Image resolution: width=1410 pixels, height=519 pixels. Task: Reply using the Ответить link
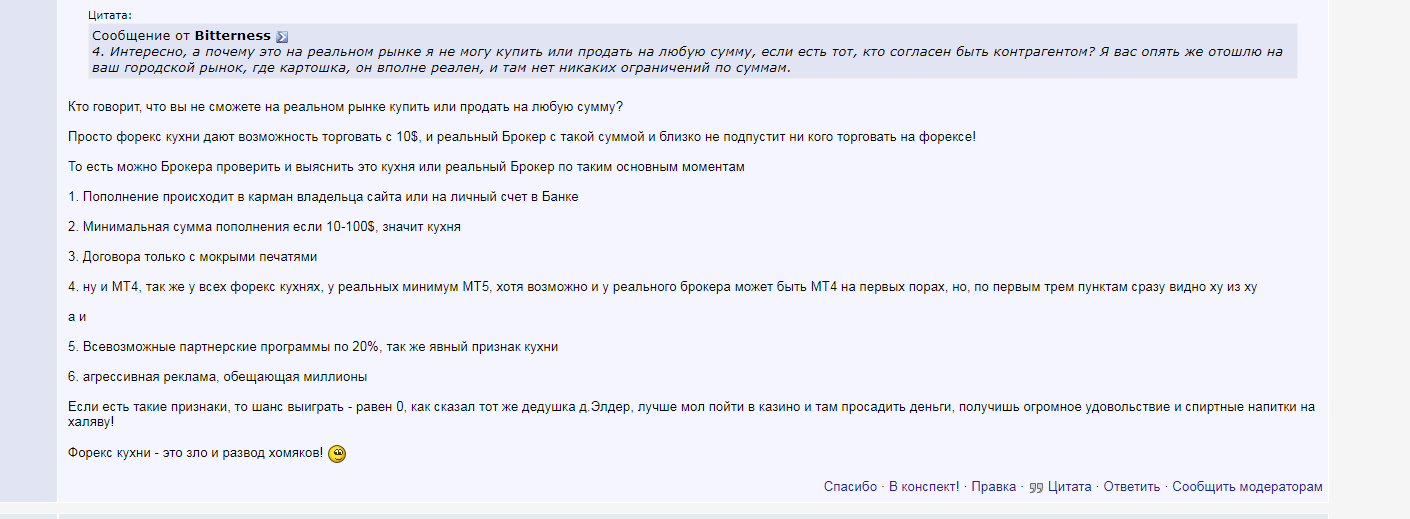[x=1132, y=487]
